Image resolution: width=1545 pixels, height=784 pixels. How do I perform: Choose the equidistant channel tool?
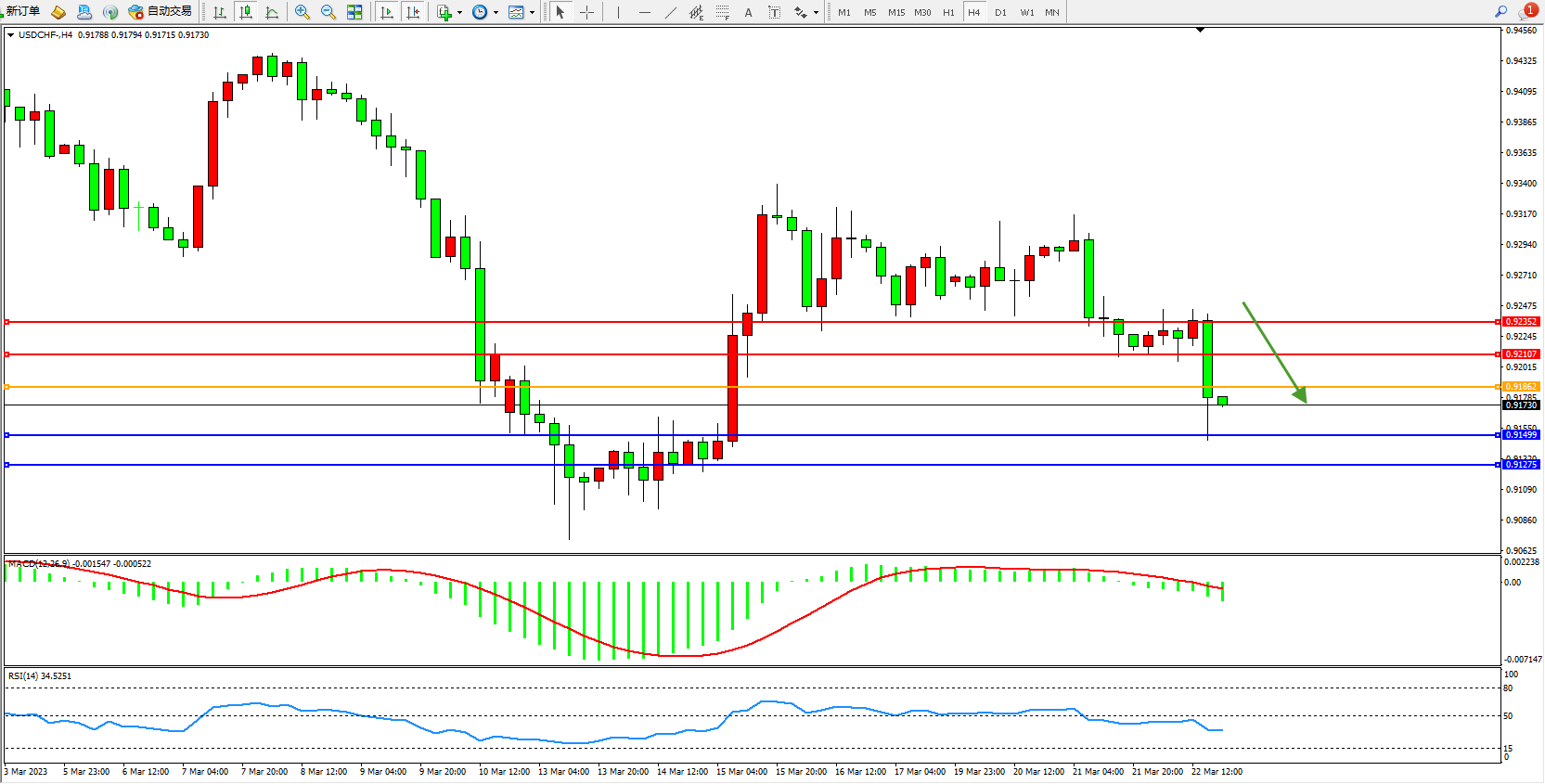tap(696, 12)
